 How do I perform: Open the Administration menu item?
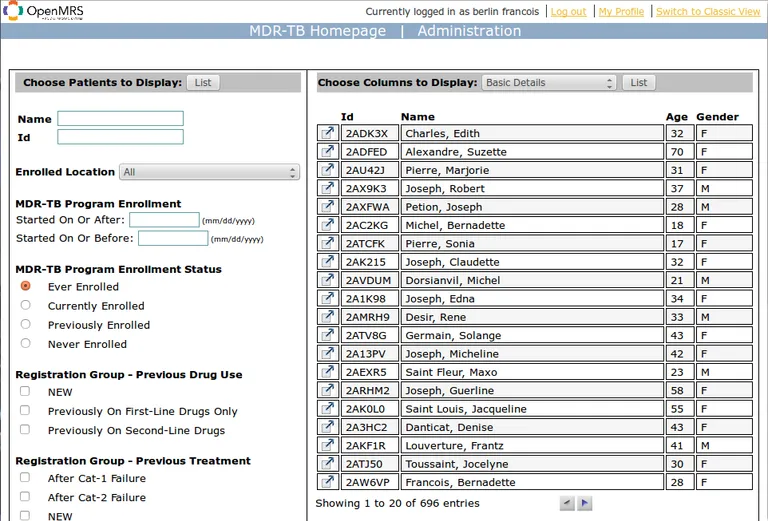click(x=469, y=31)
